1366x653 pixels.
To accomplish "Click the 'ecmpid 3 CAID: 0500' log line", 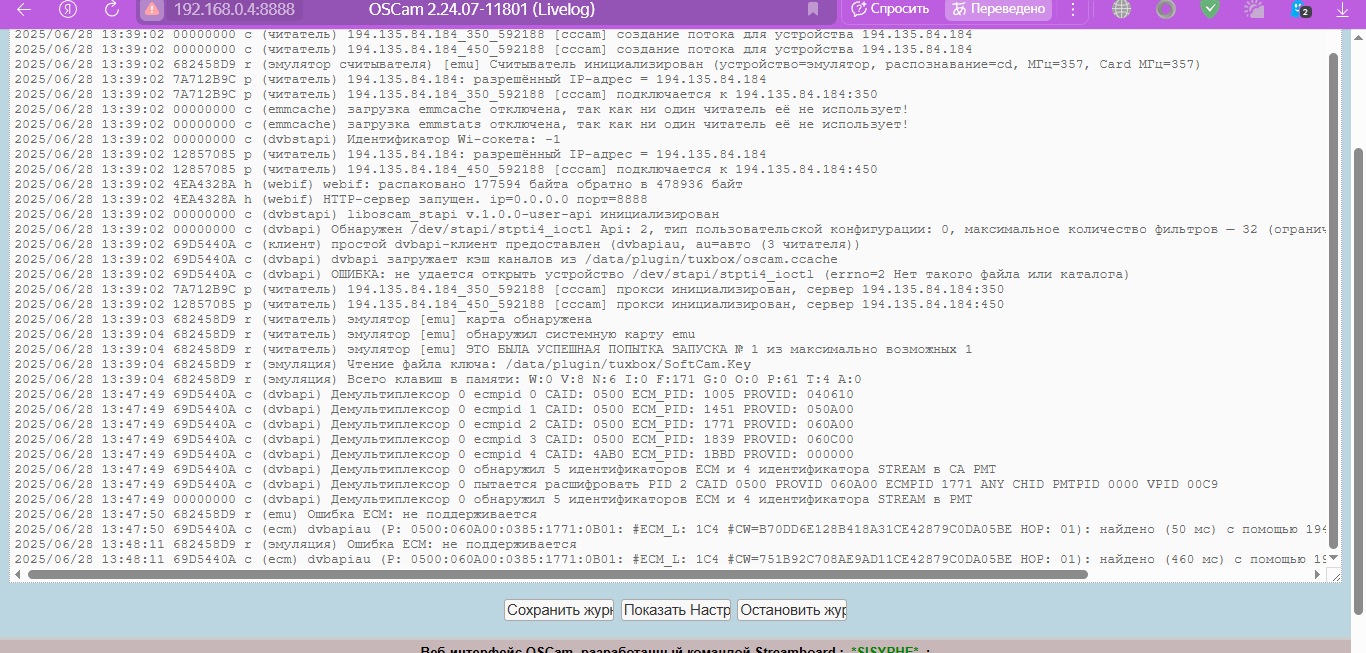I will (435, 439).
